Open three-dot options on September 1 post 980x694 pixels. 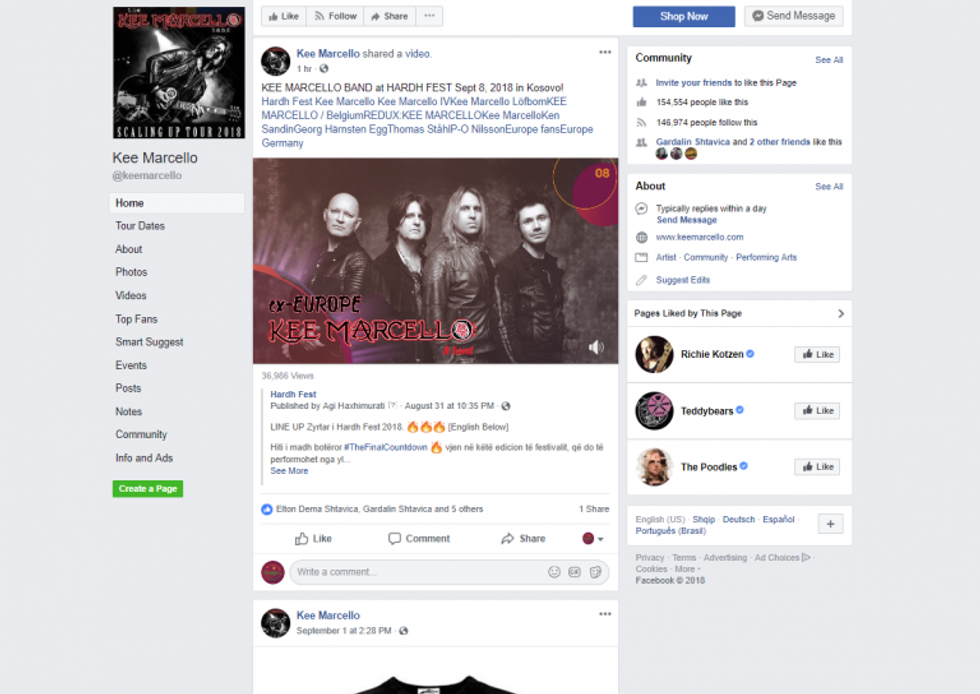[605, 614]
